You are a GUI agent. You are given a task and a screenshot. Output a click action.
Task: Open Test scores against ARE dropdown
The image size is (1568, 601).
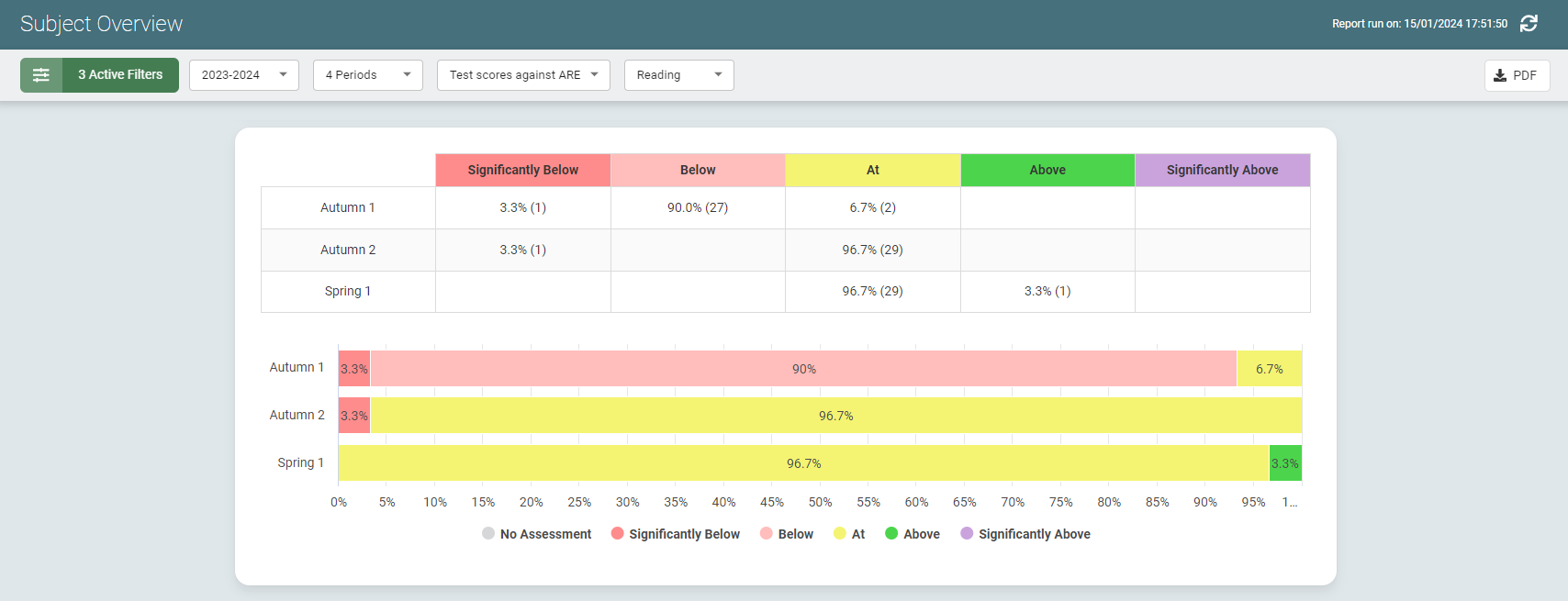point(523,75)
